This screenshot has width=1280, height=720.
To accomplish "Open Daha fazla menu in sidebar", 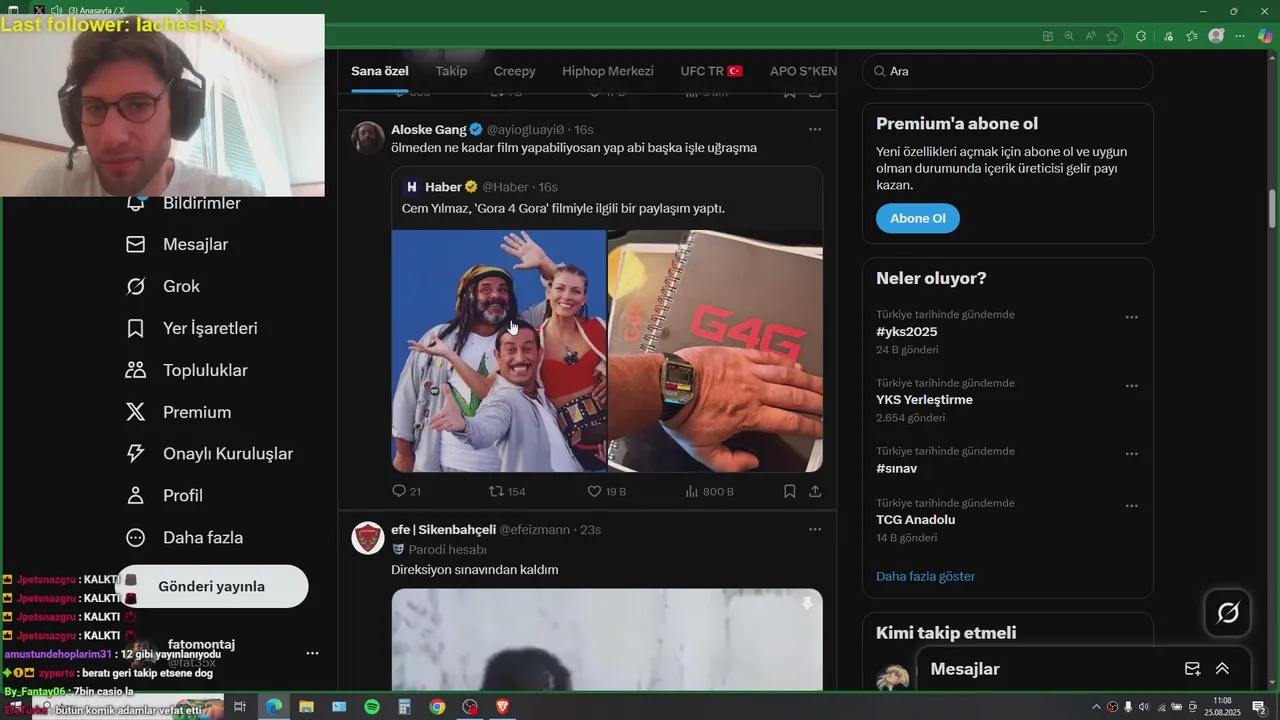I will click(x=184, y=538).
